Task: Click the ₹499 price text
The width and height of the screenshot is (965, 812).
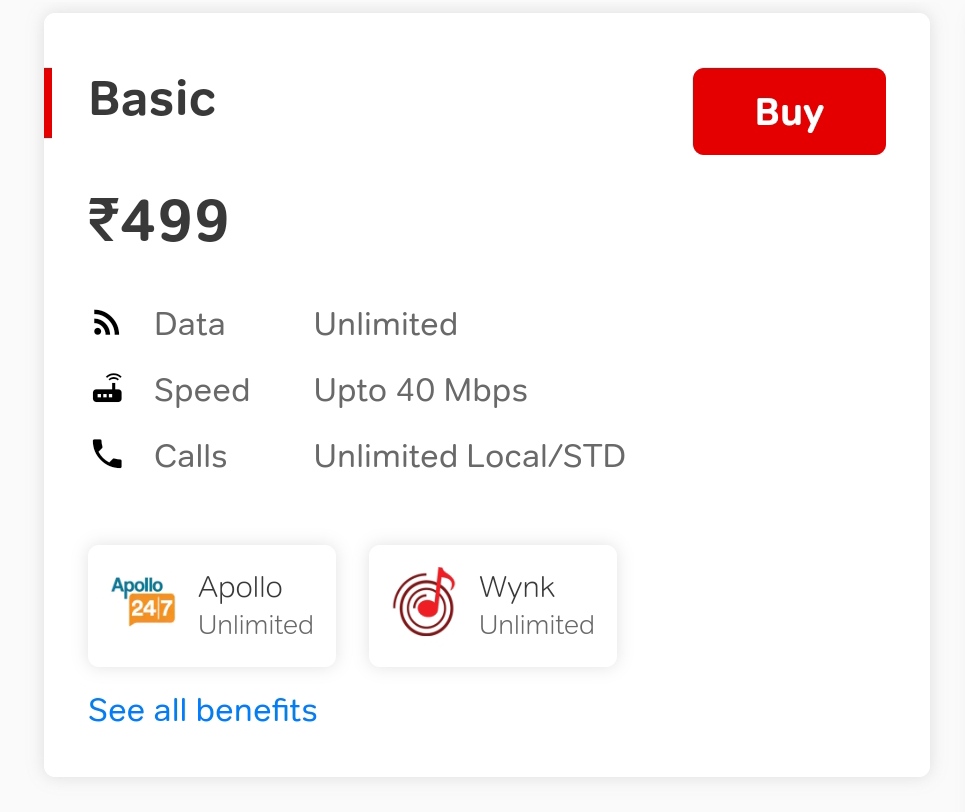Action: pyautogui.click(x=158, y=220)
